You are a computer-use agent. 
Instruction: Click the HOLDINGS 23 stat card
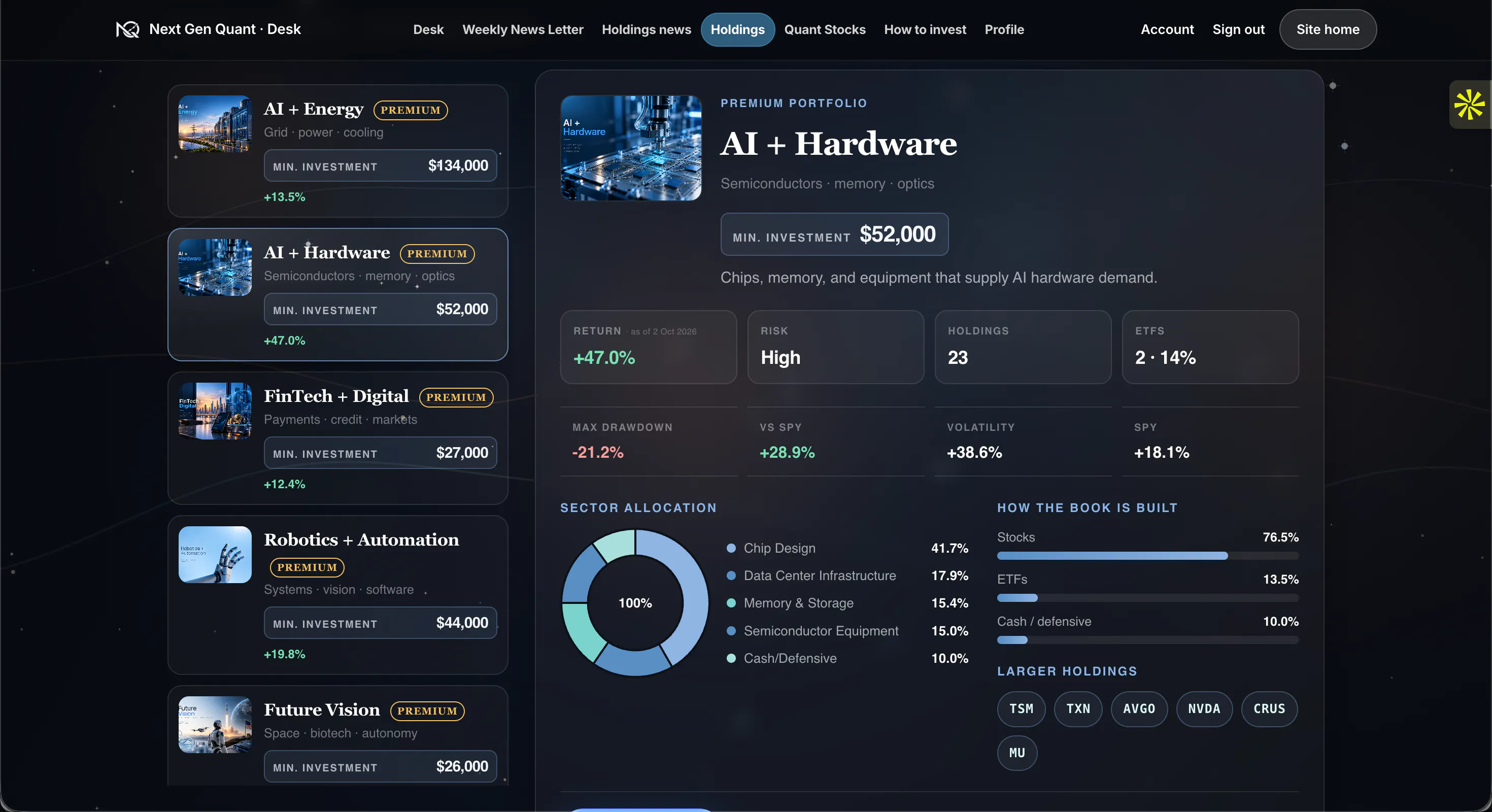(x=1023, y=347)
